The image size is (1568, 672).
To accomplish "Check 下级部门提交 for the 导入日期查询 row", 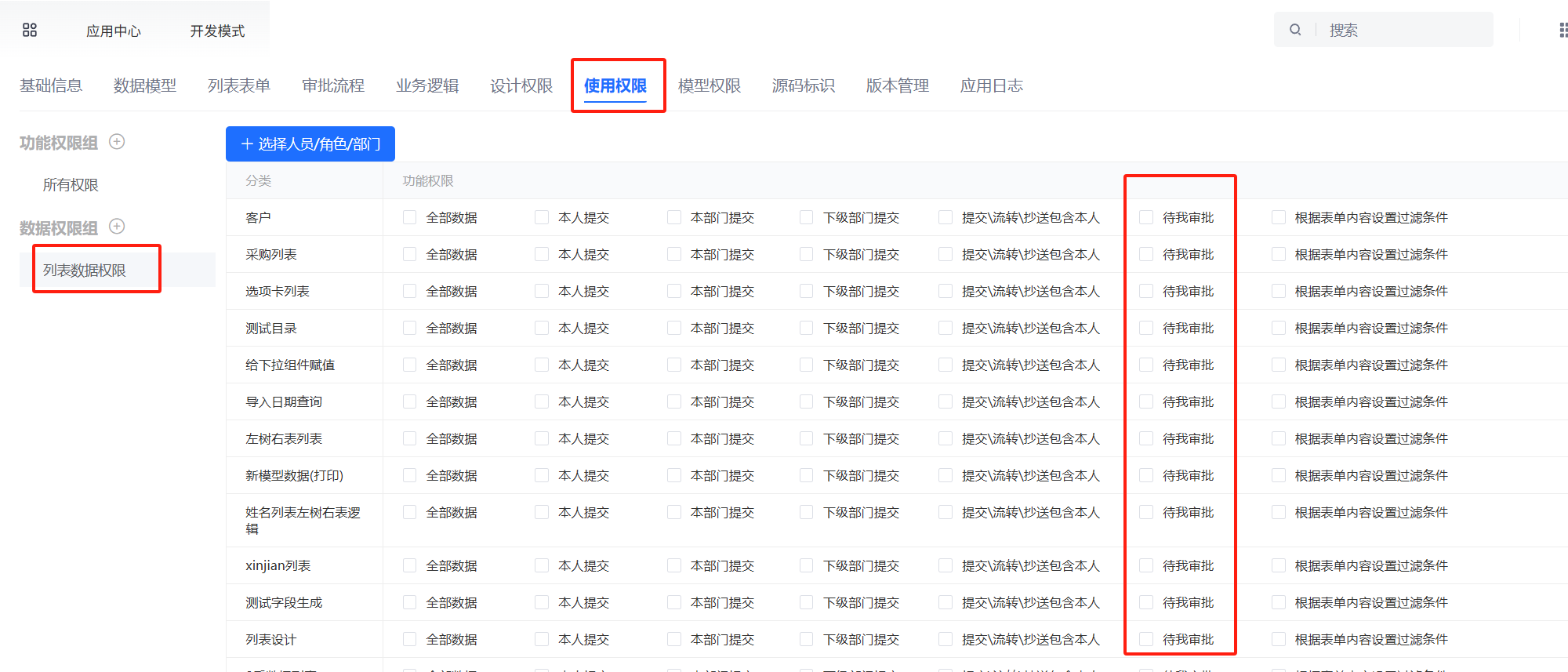I will [807, 401].
